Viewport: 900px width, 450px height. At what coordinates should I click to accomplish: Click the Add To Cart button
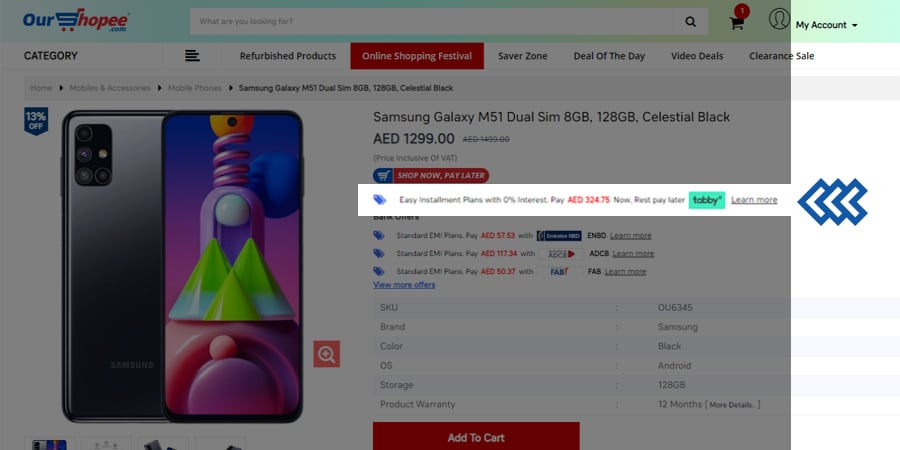pos(476,436)
